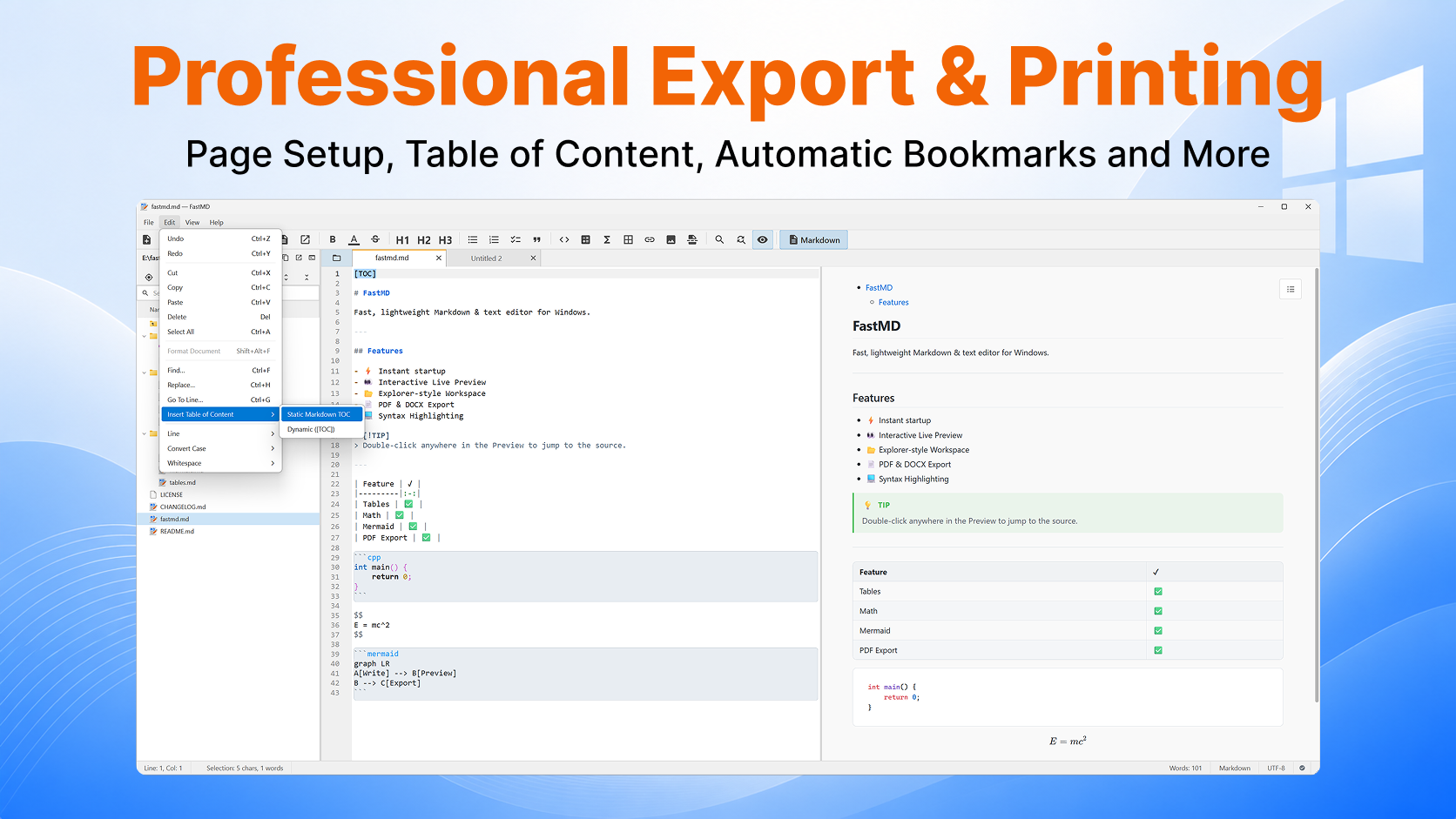The width and height of the screenshot is (1456, 819).
Task: Open Find with magnifier toolbar icon
Action: 719,239
